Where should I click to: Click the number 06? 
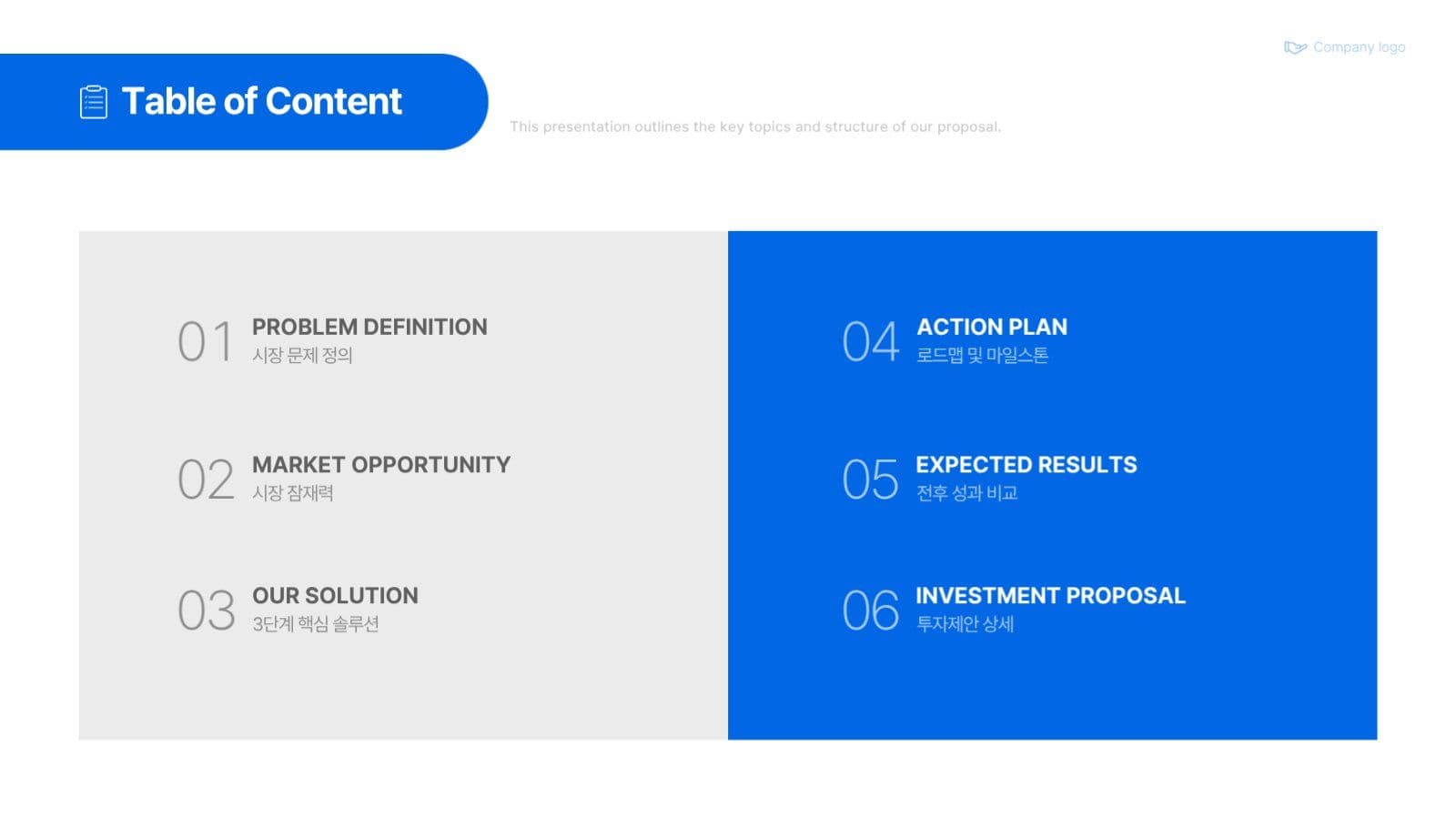[871, 611]
